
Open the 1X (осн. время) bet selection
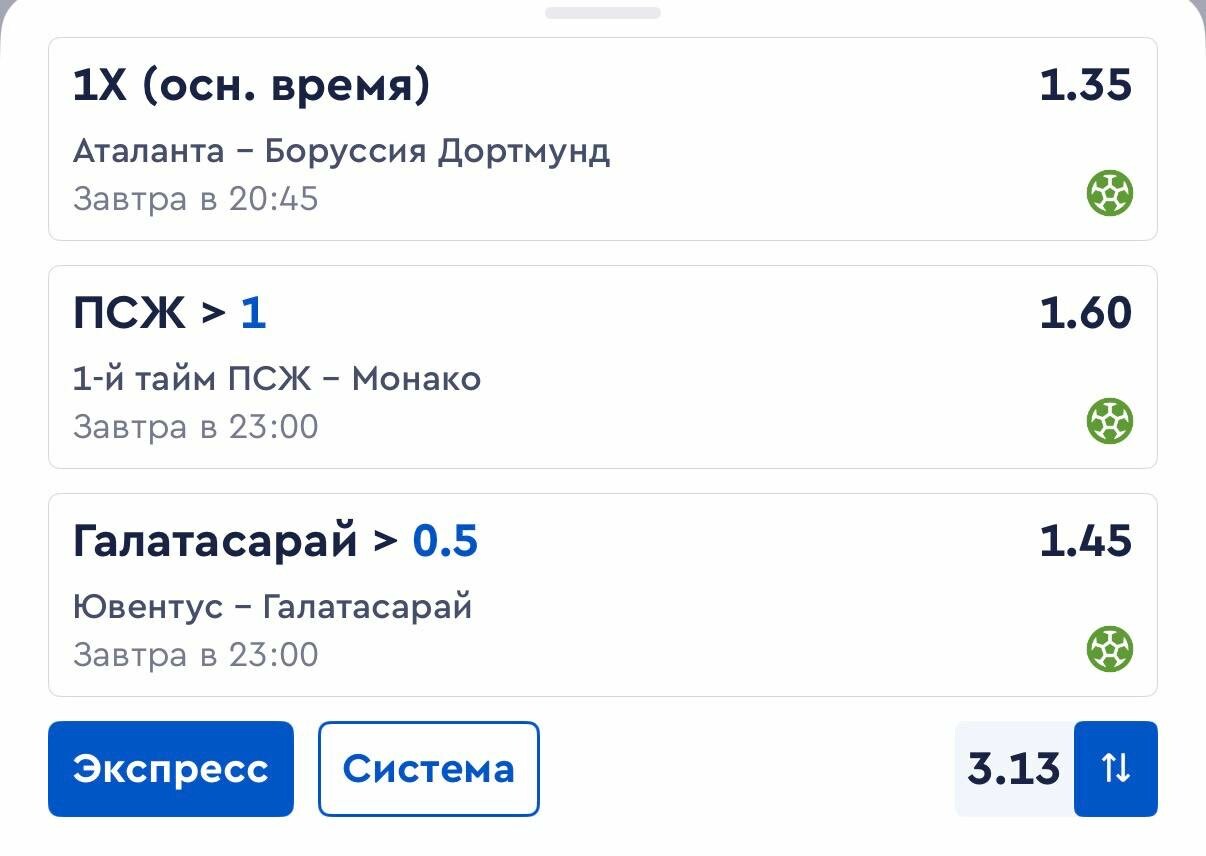pos(251,86)
